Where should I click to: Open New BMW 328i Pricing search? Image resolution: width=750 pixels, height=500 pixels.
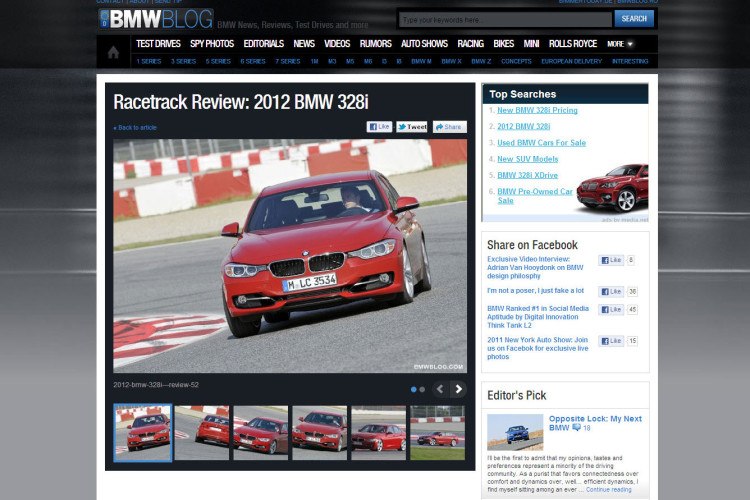[537, 111]
